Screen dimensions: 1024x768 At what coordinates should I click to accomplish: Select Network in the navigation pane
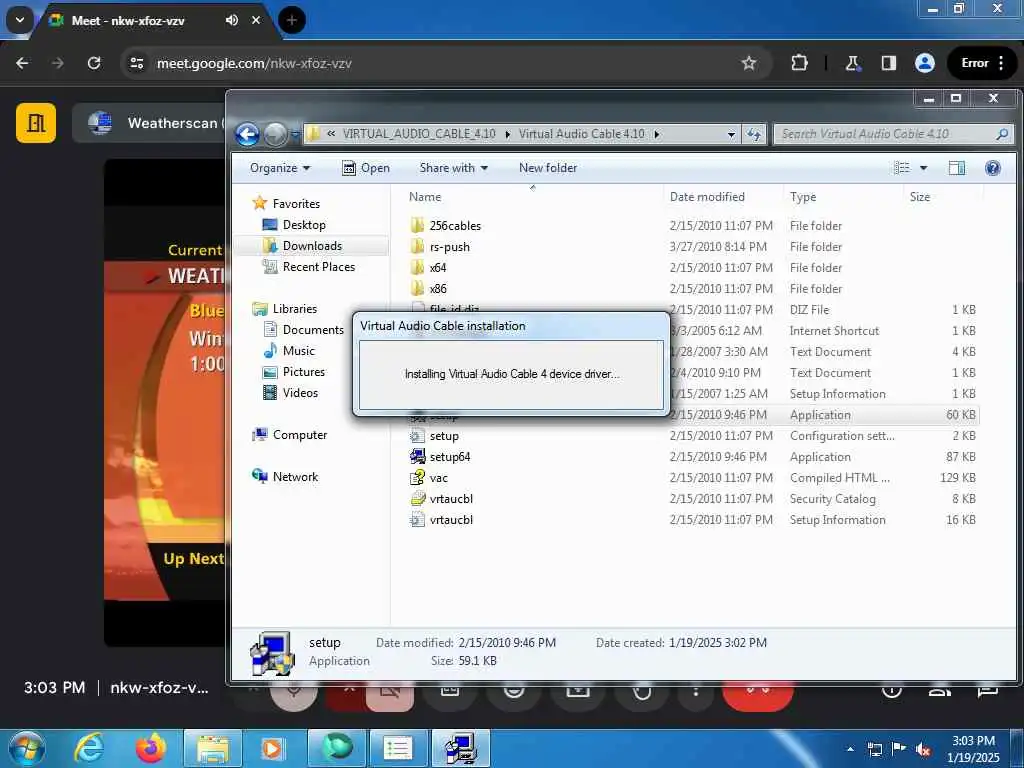point(285,477)
